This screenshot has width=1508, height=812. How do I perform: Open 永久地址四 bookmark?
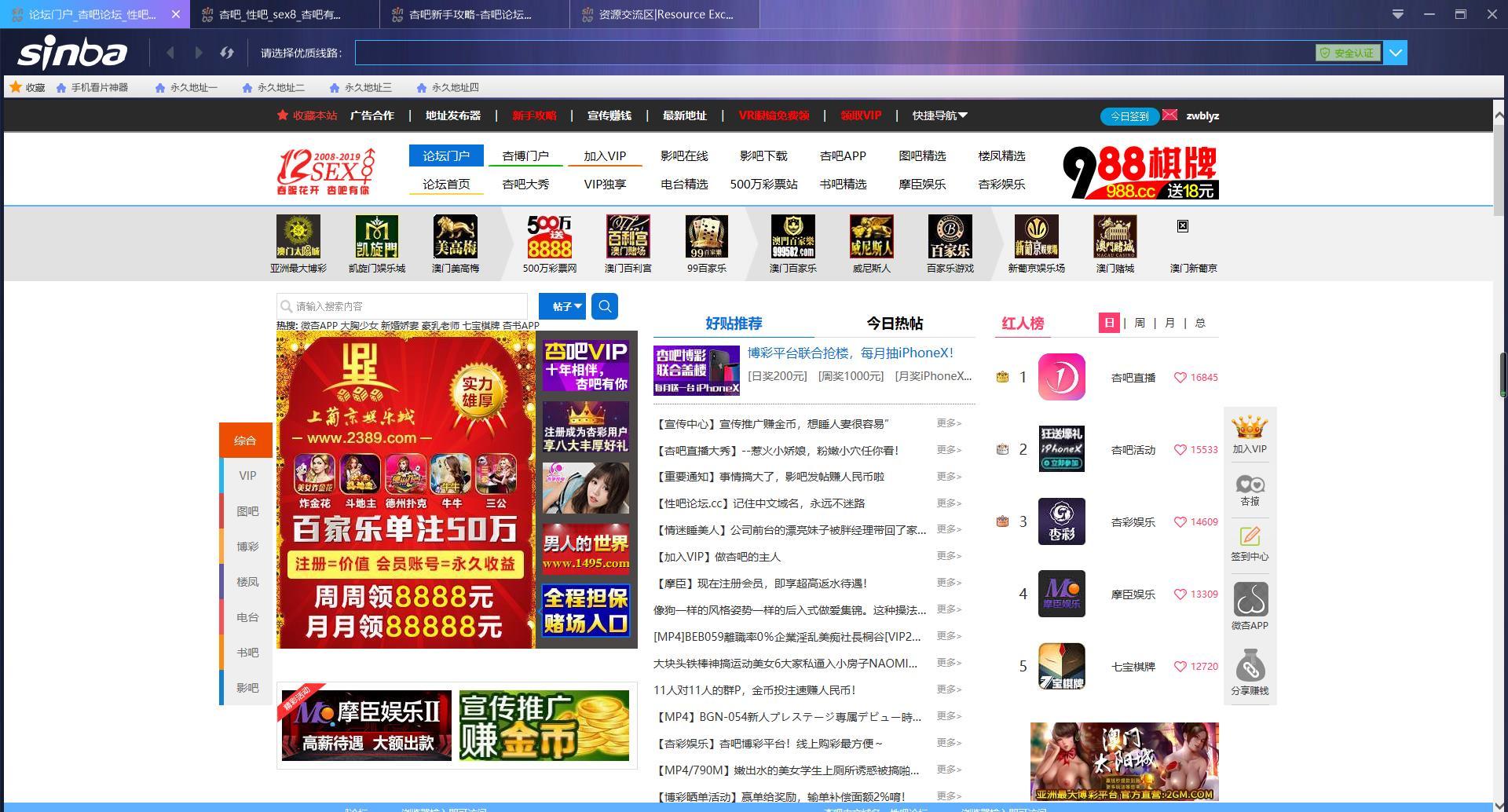tap(448, 87)
